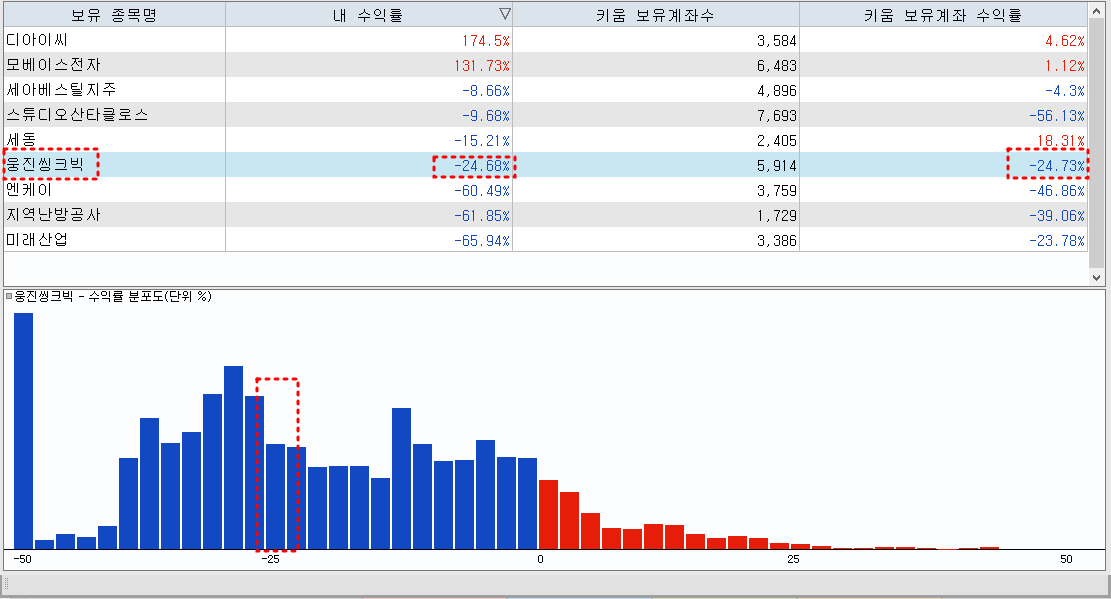Select the 미래산업 stock row
This screenshot has width=1111, height=599.
[546, 240]
